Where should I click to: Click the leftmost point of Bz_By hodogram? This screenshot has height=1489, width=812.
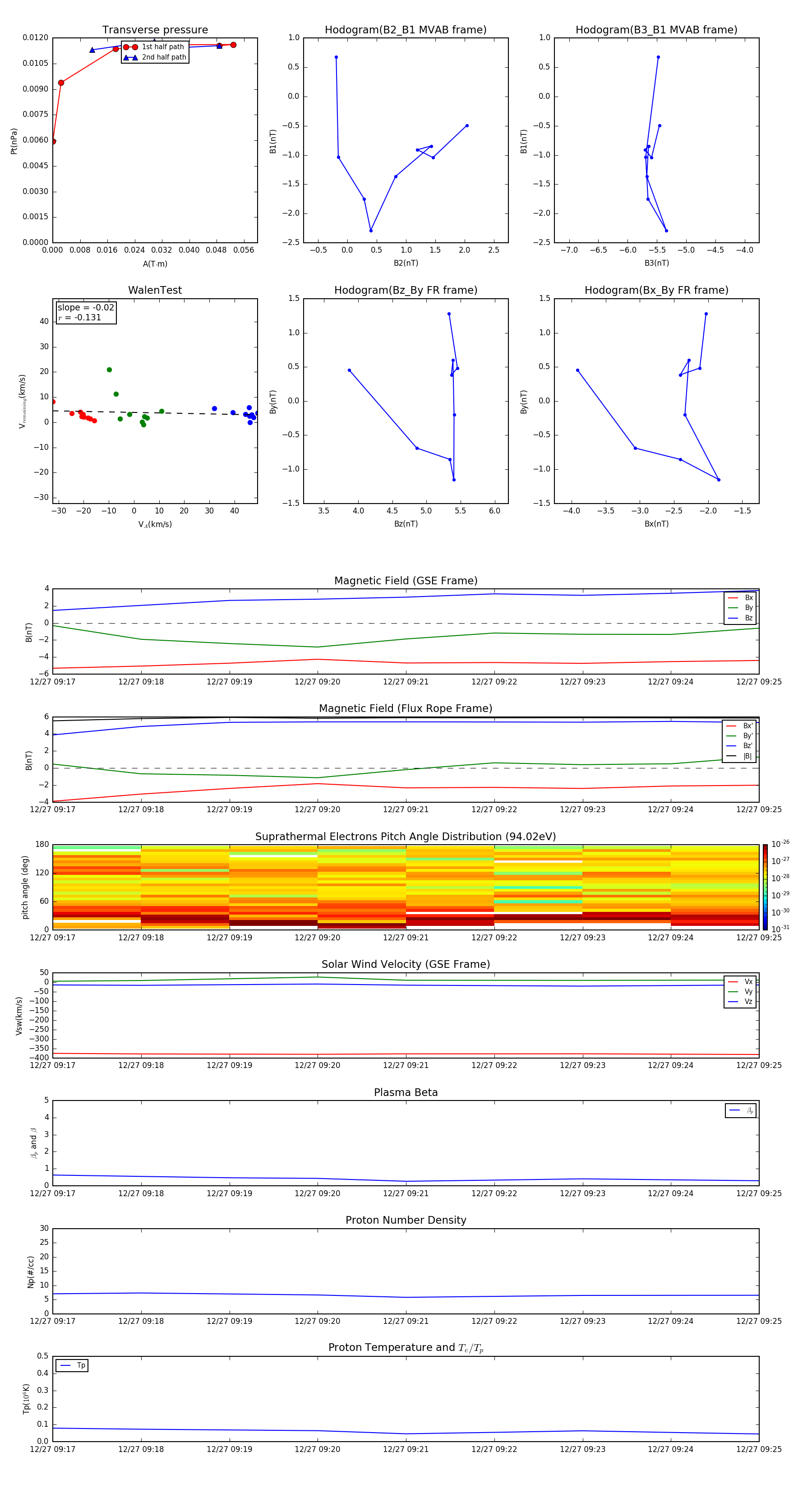point(349,370)
